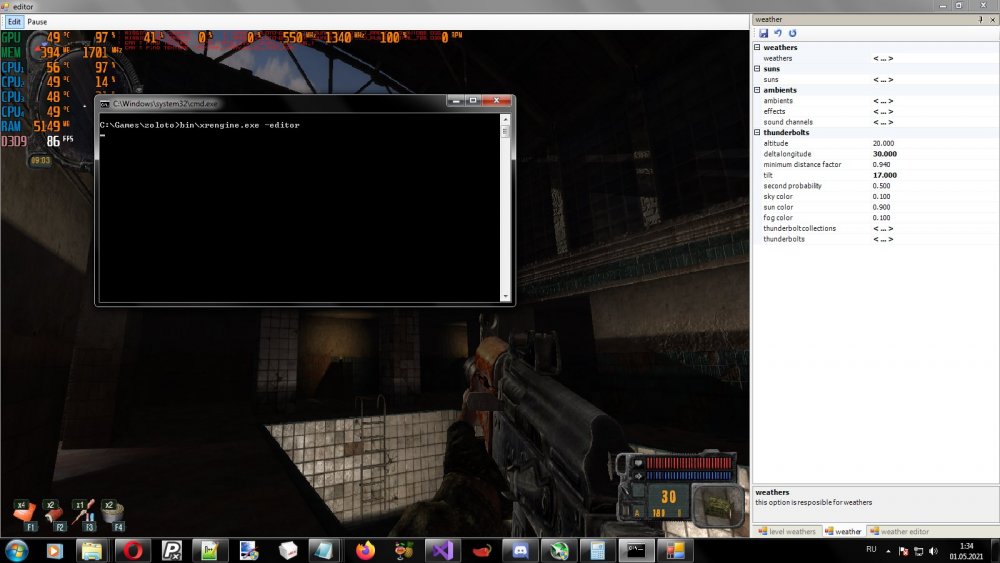Open the network tray icon
The width and height of the screenshot is (1000, 563).
[918, 551]
